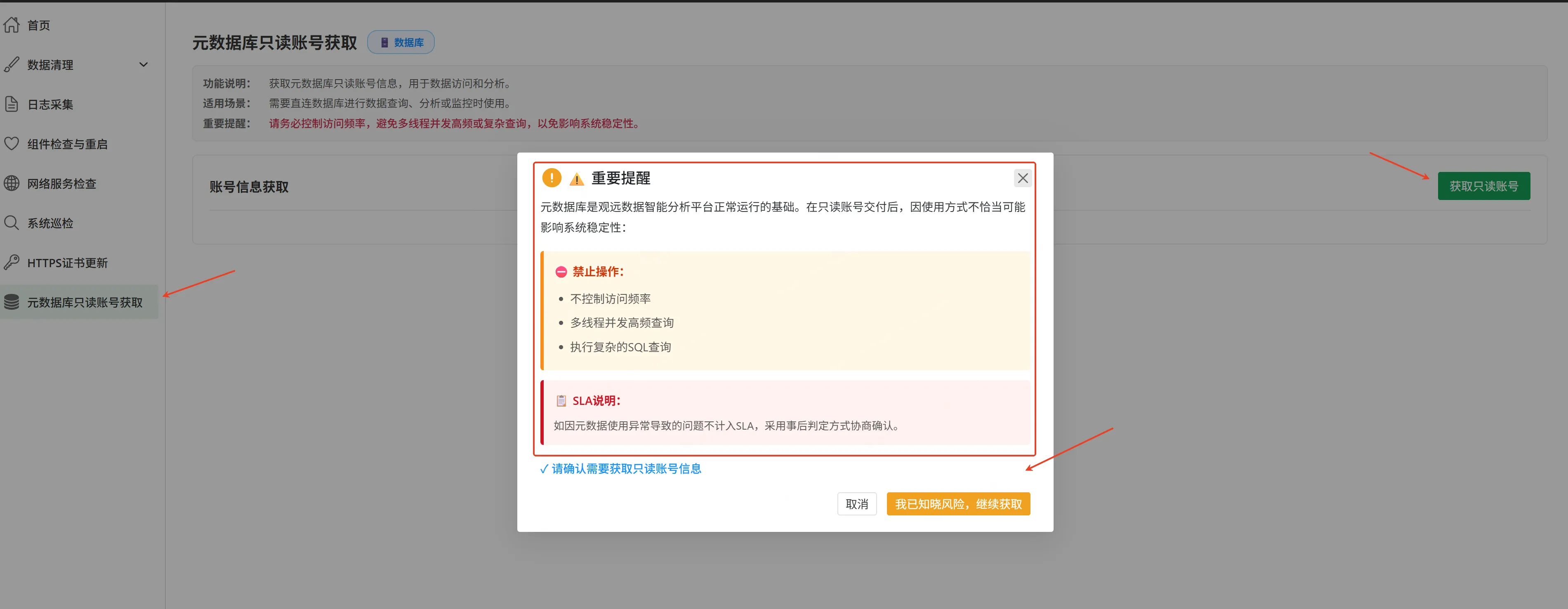Click the red 禁止操作 stop icon
Viewport: 1568px width, 609px height.
click(x=561, y=272)
